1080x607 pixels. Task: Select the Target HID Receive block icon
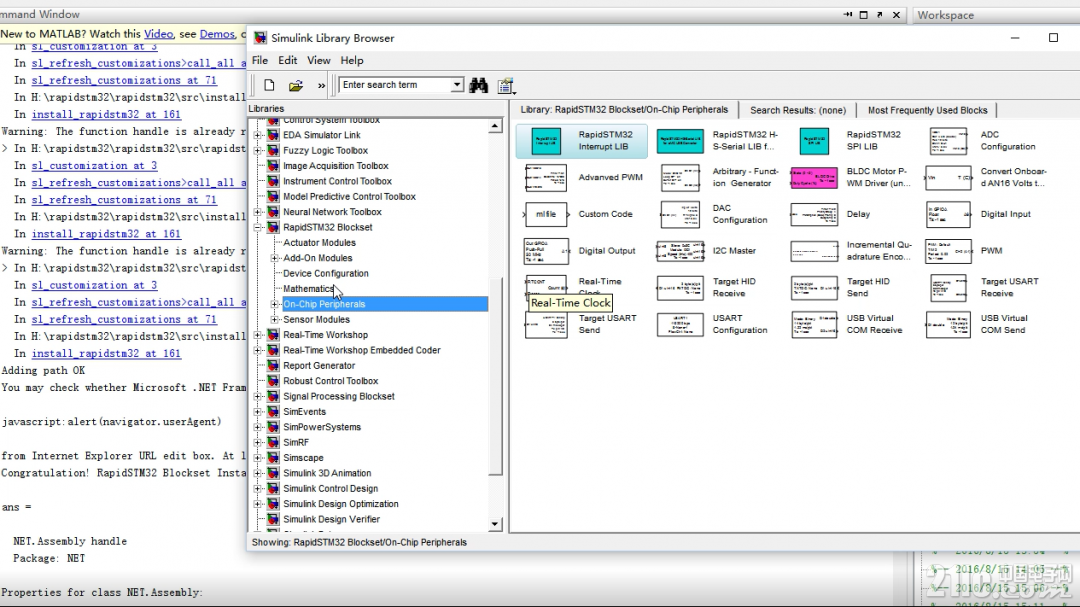point(680,288)
